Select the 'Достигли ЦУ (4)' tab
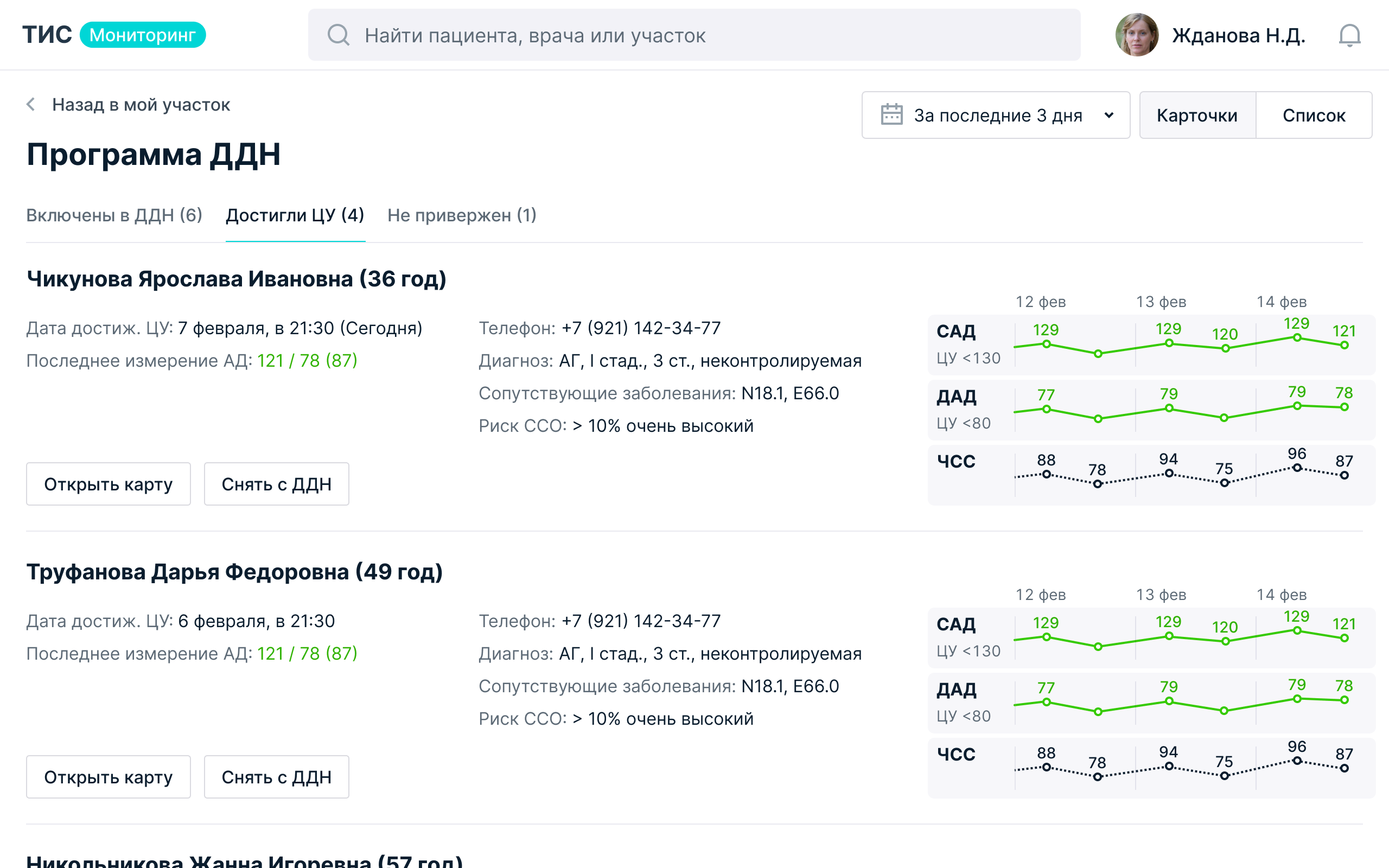 pyautogui.click(x=295, y=215)
